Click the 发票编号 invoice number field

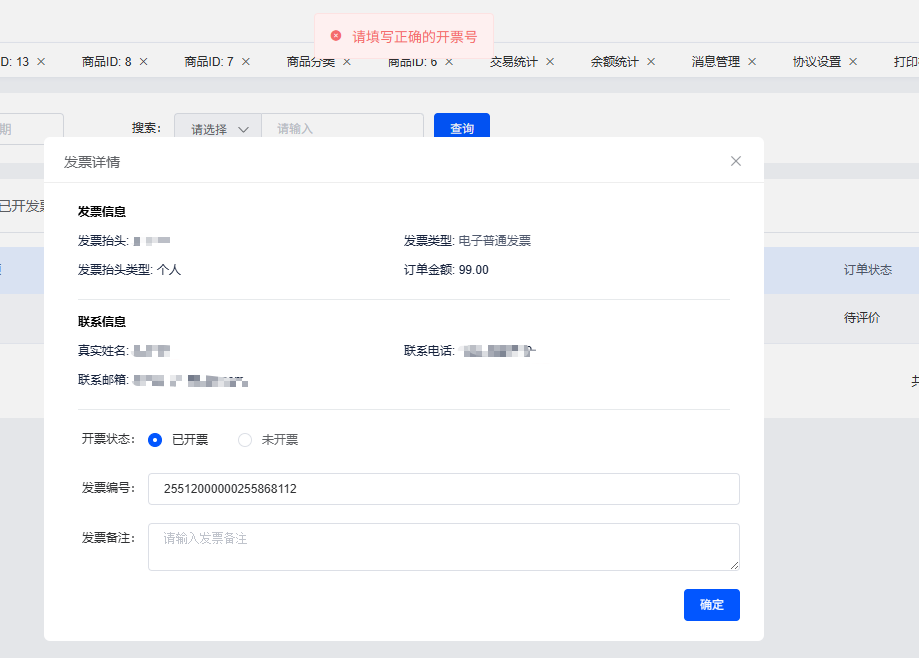pos(443,489)
